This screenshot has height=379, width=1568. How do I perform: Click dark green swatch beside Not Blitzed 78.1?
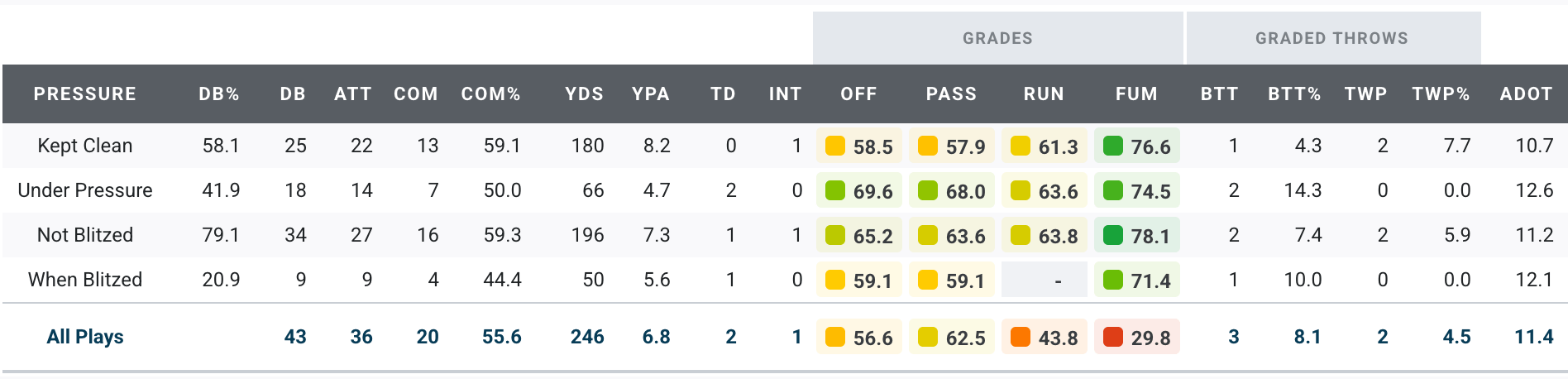(x=1113, y=236)
